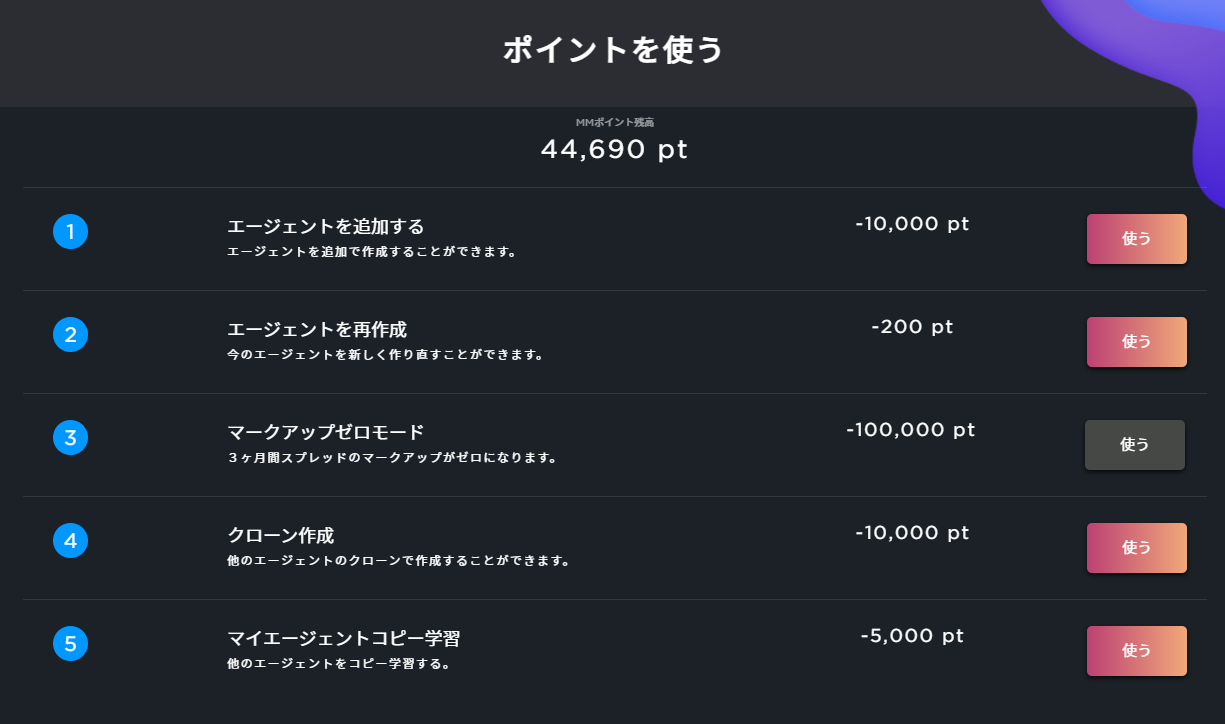Select the エージェントを追加する title
Screen dimensions: 1225x724
(326, 227)
